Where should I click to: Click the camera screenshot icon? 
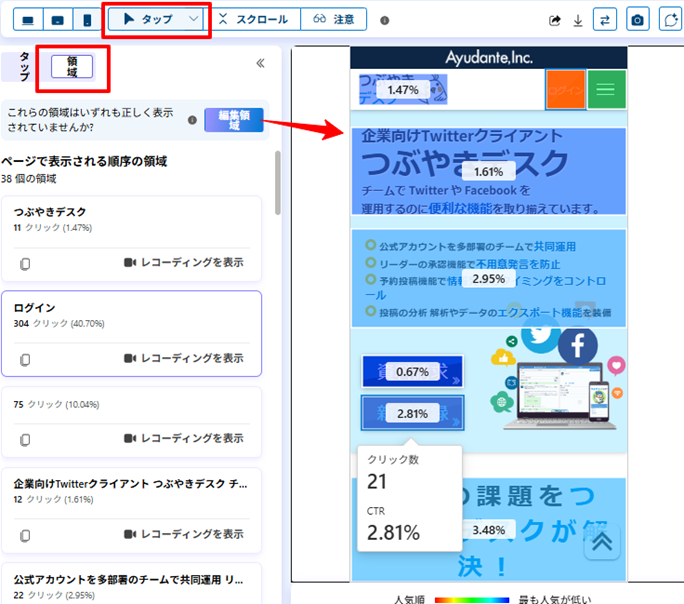click(637, 20)
